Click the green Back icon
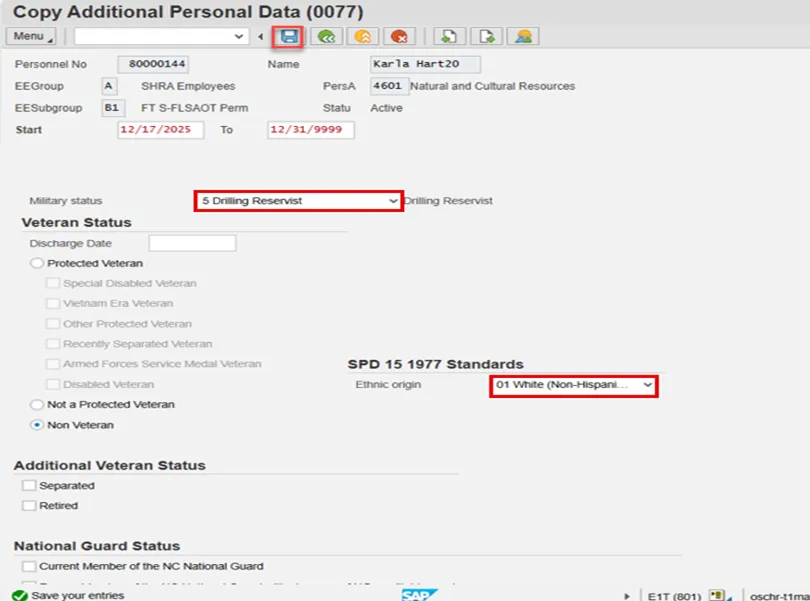810x601 pixels. [x=326, y=37]
